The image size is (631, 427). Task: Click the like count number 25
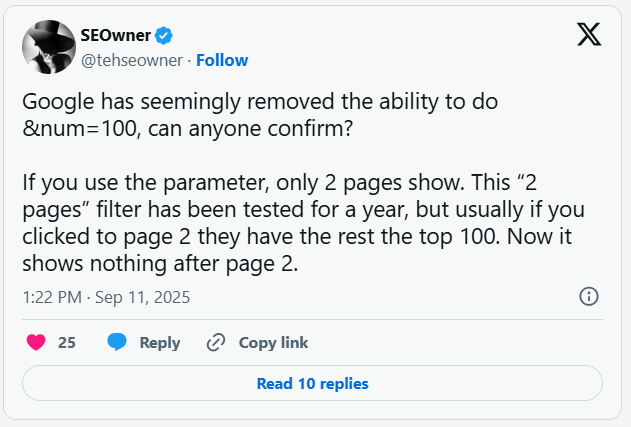(67, 342)
